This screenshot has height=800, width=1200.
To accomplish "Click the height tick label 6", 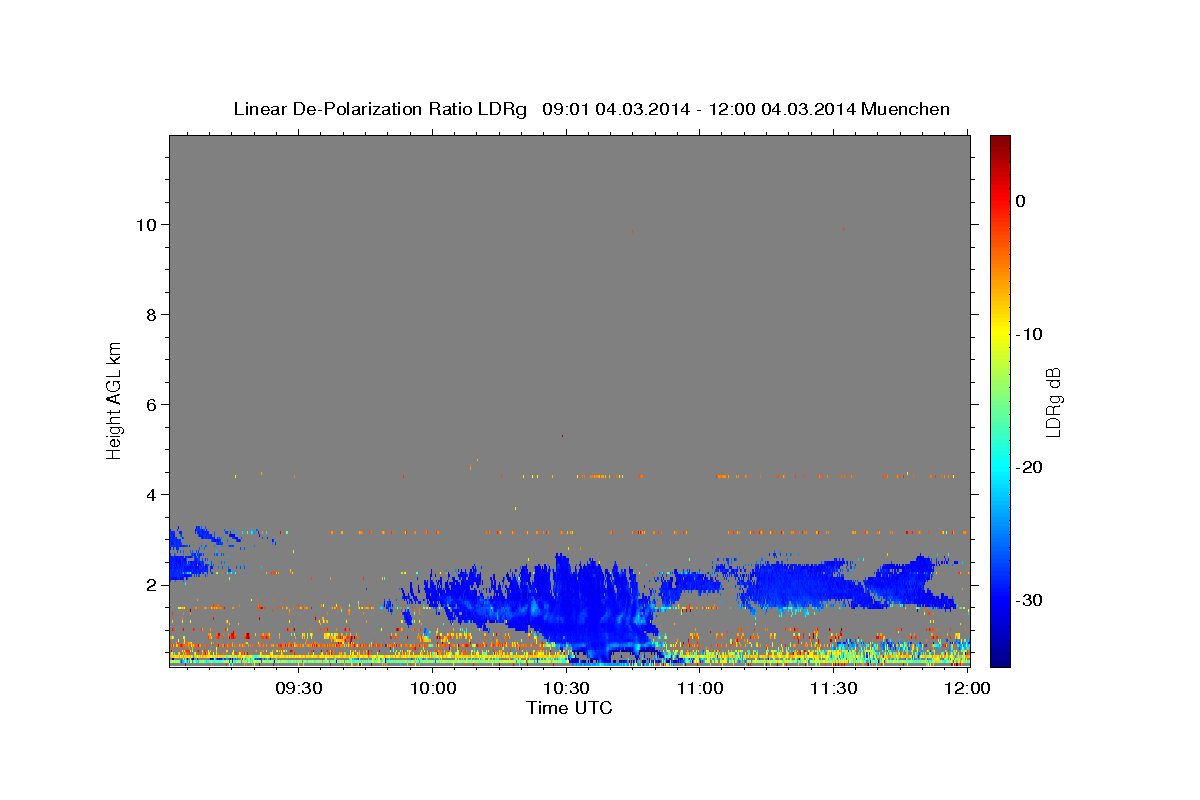I will pos(152,405).
